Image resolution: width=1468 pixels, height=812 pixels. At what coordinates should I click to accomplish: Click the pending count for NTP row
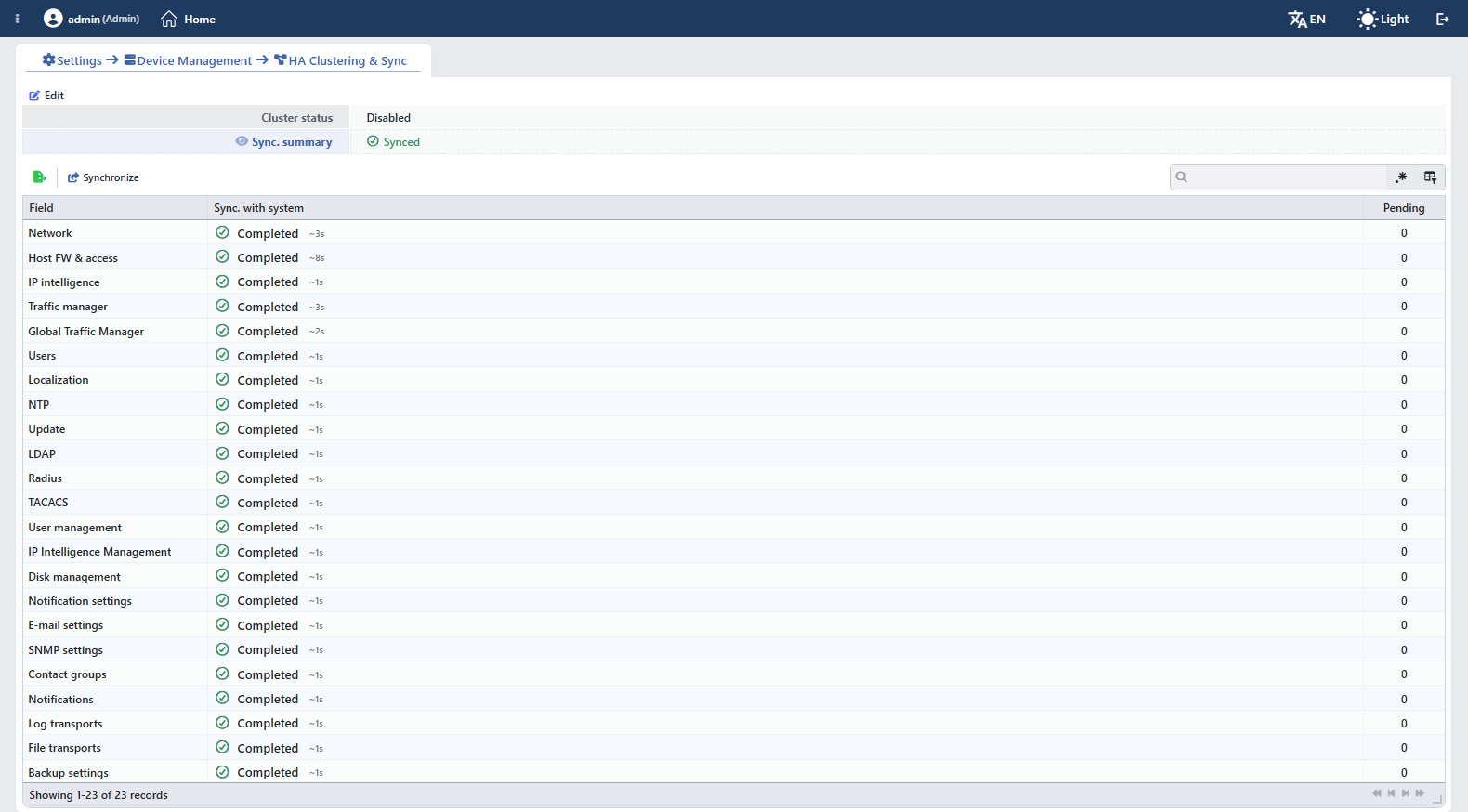point(1404,404)
